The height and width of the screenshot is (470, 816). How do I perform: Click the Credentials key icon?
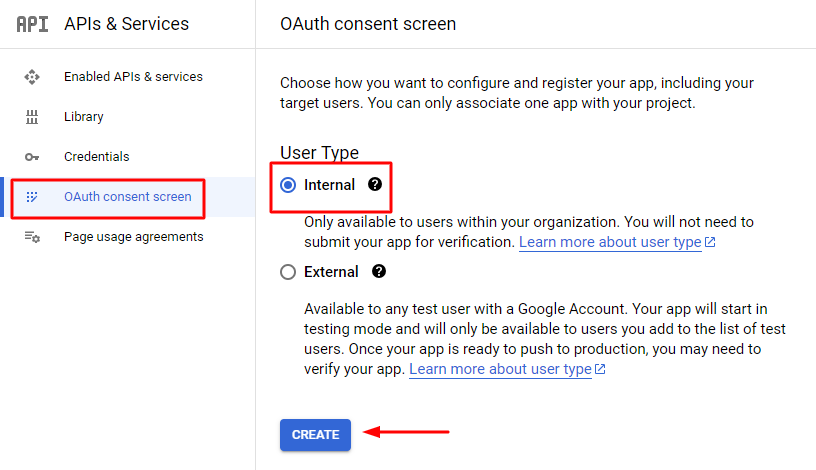[x=32, y=157]
